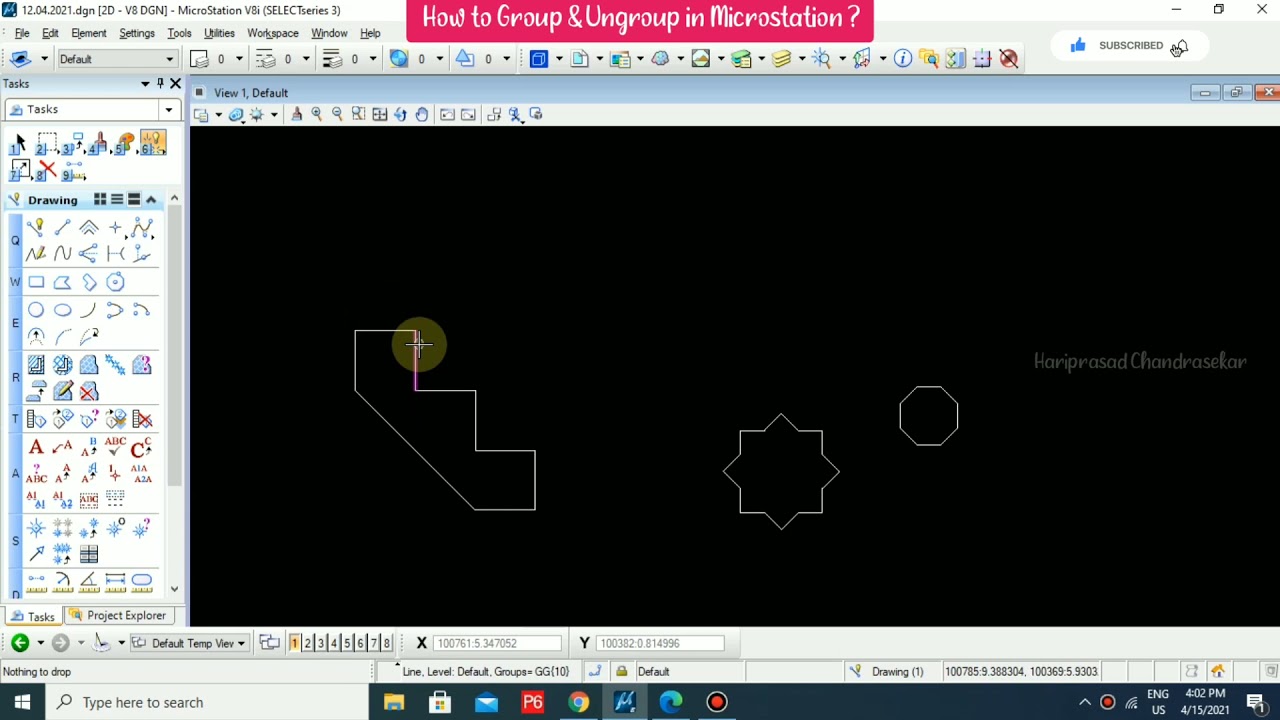
Task: Toggle view 8 button
Action: point(386,643)
